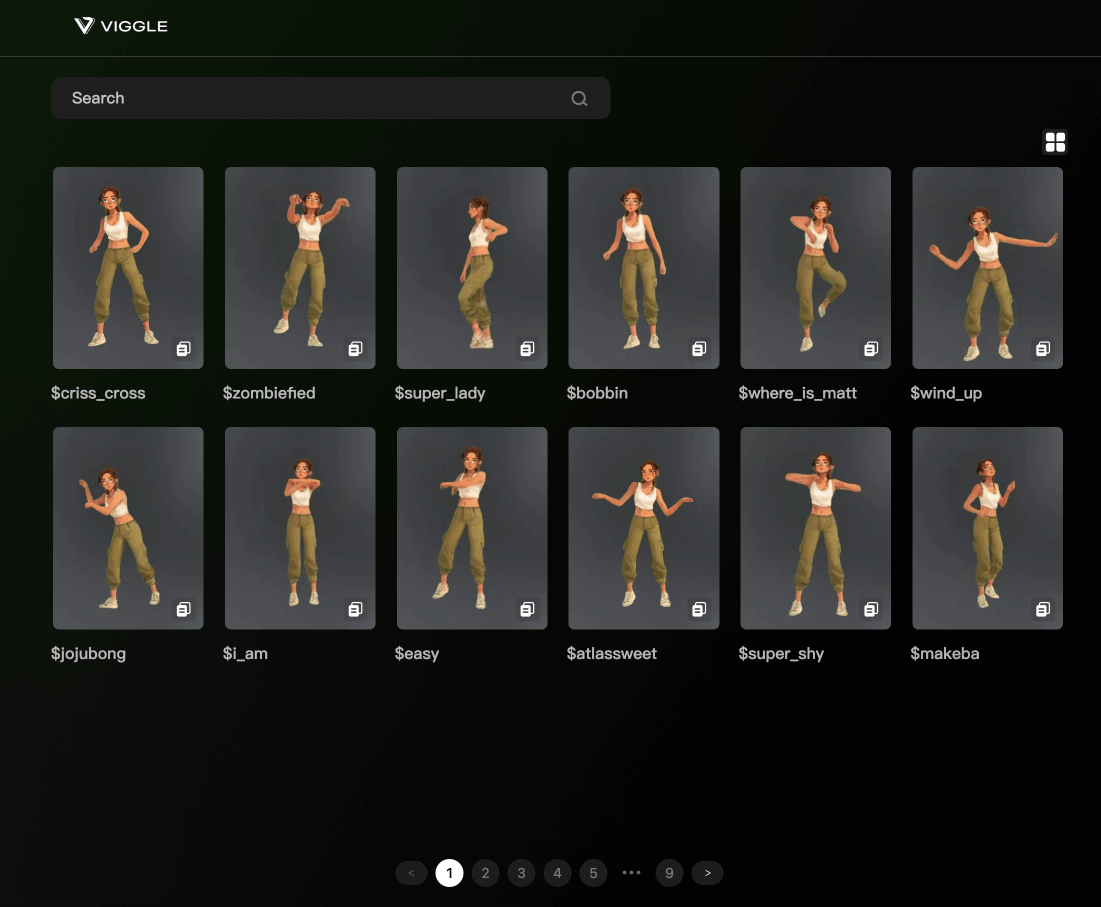Click copy icon on $wind_up thumbnail
Image resolution: width=1101 pixels, height=907 pixels.
(1043, 349)
